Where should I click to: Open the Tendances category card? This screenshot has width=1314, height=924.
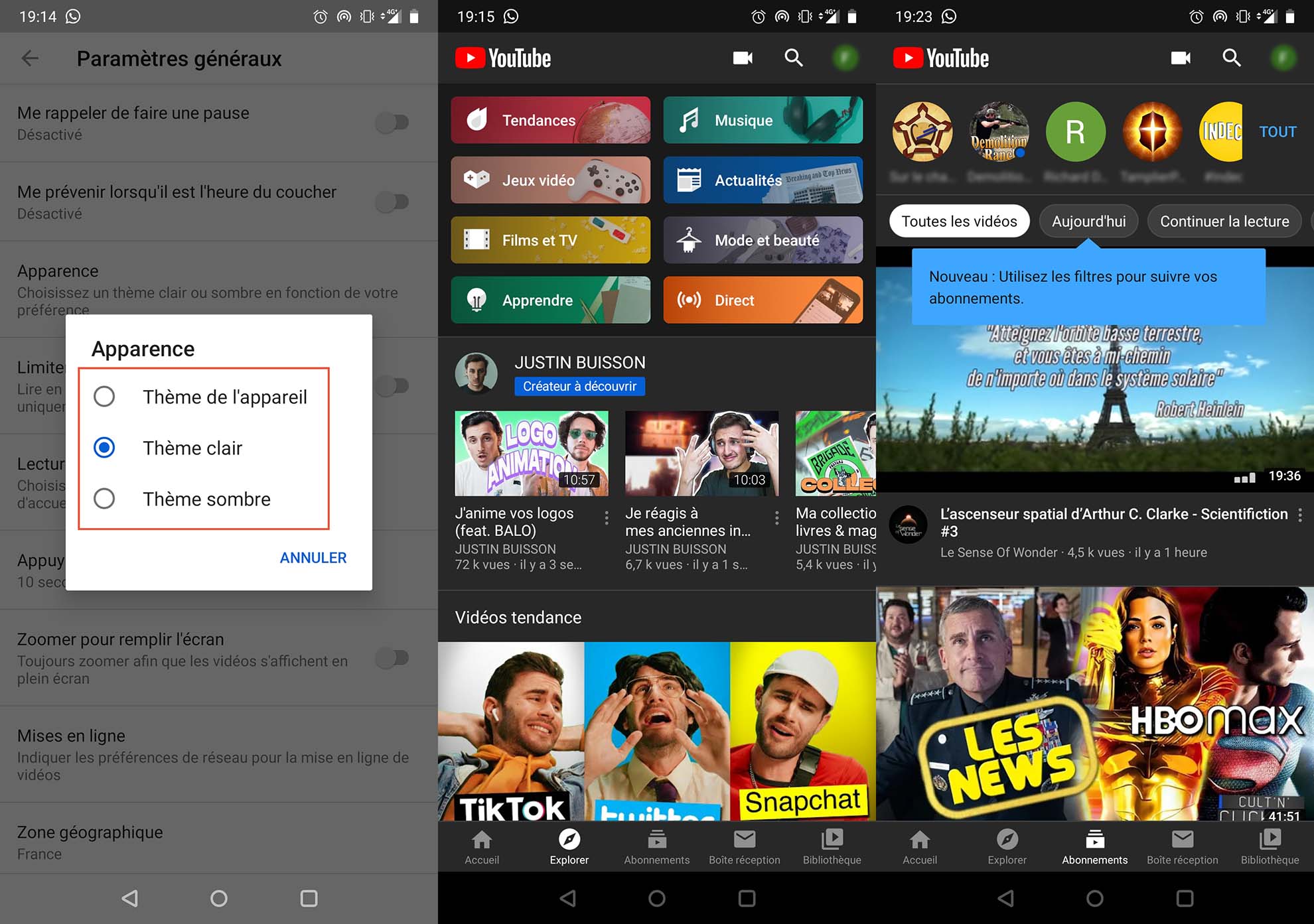[x=551, y=120]
